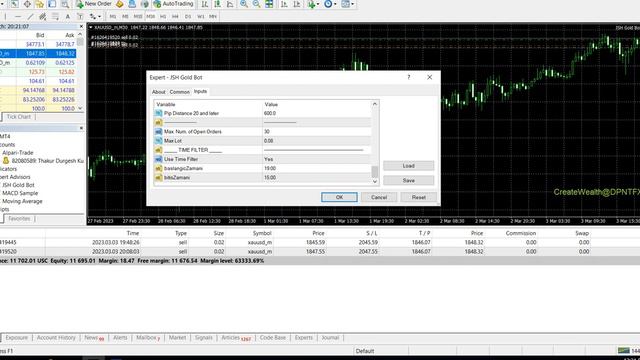Click the auto scroll chart icon
This screenshot has width=640, height=360.
click(284, 4)
